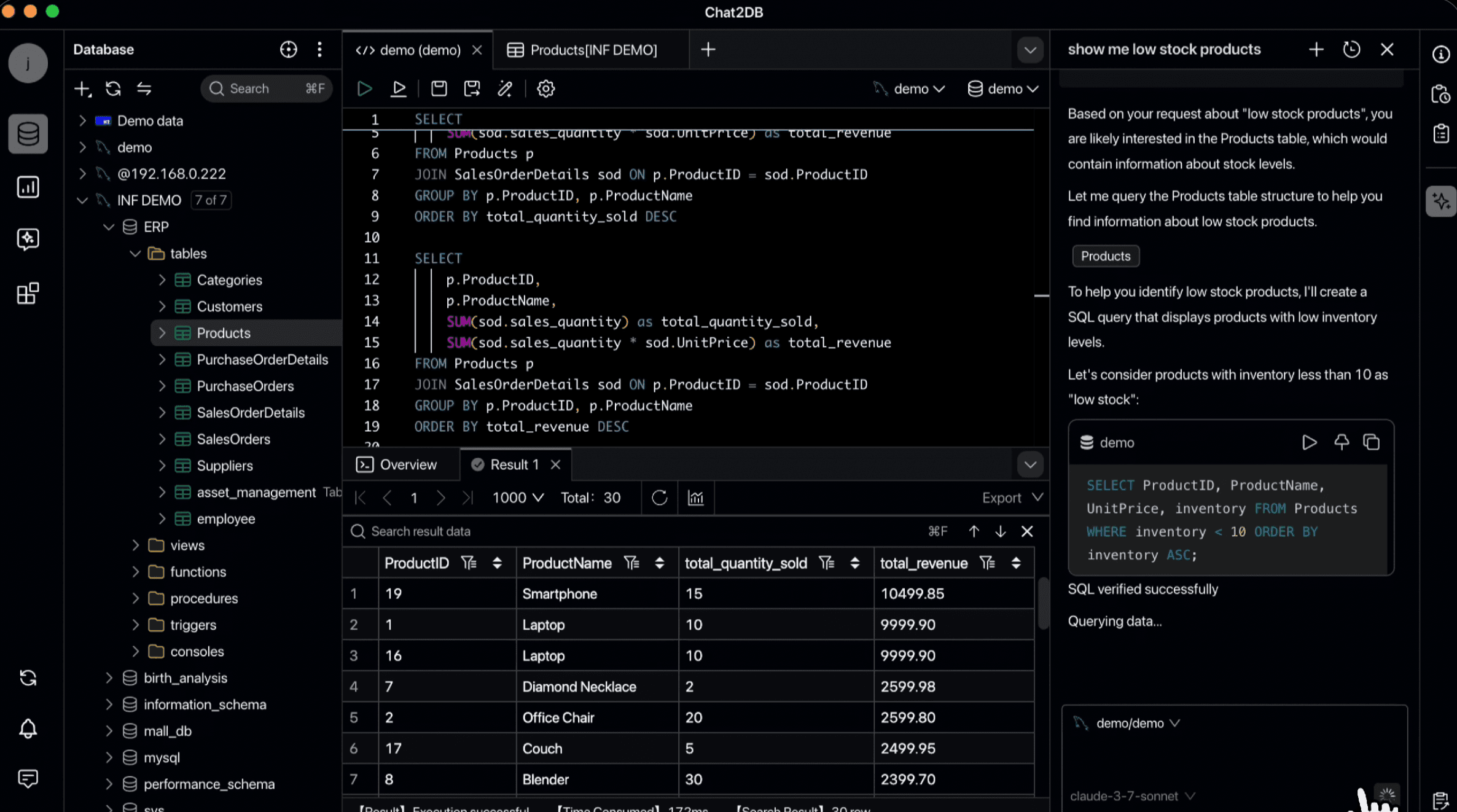Viewport: 1457px width, 812px height.
Task: Locate current item with target icon
Action: pyautogui.click(x=288, y=49)
